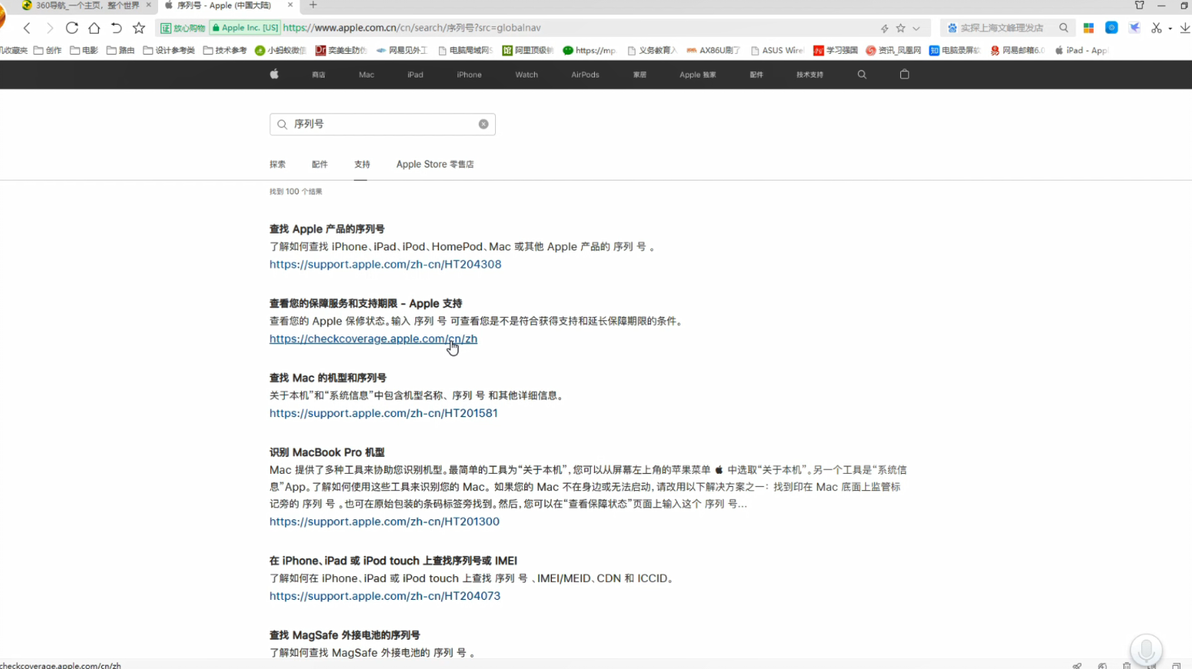
Task: Click the favorites star beside the home icon
Action: [x=138, y=28]
